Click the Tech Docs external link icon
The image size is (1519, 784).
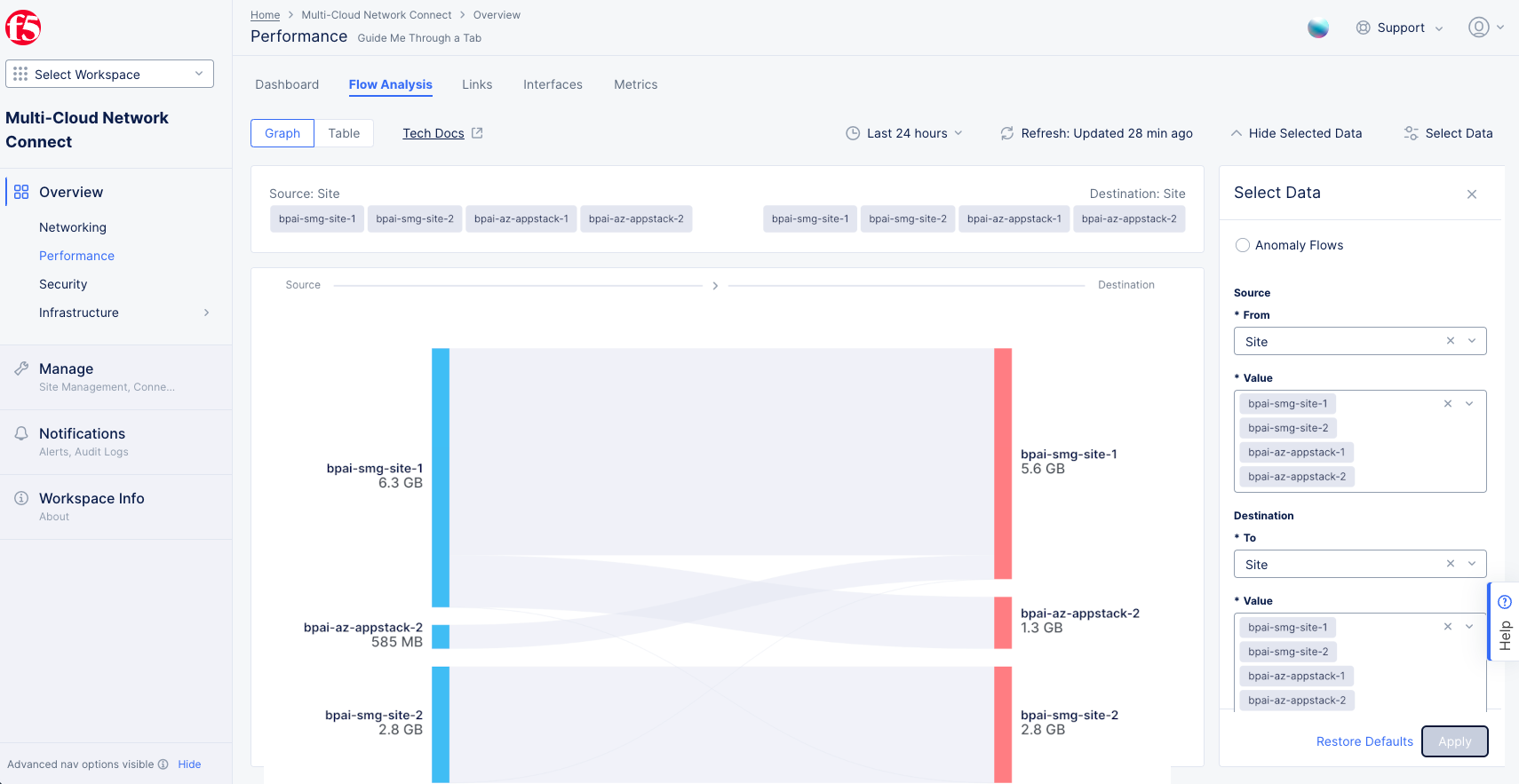[x=477, y=133]
